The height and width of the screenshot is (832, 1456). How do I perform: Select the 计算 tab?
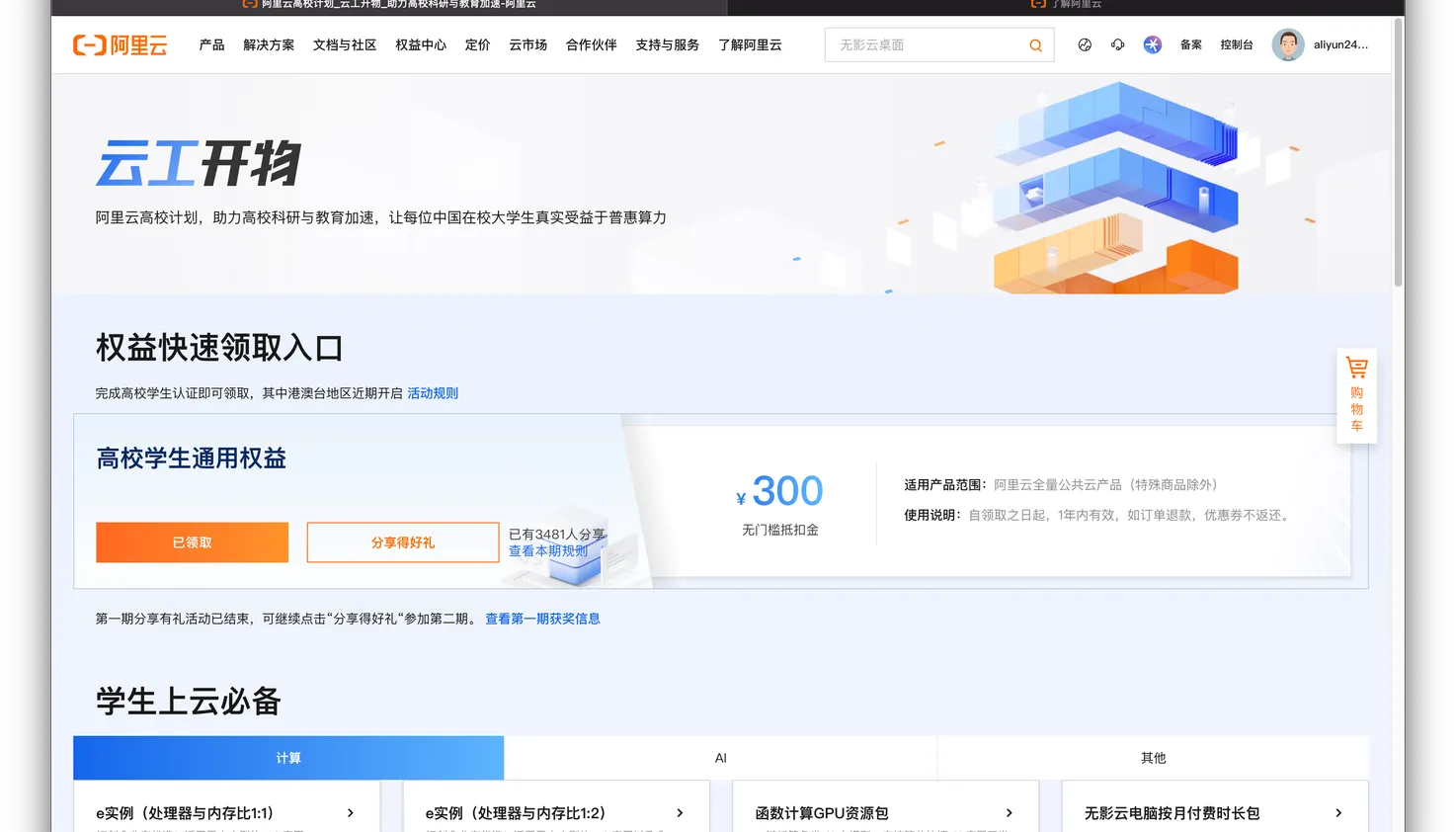click(x=288, y=758)
